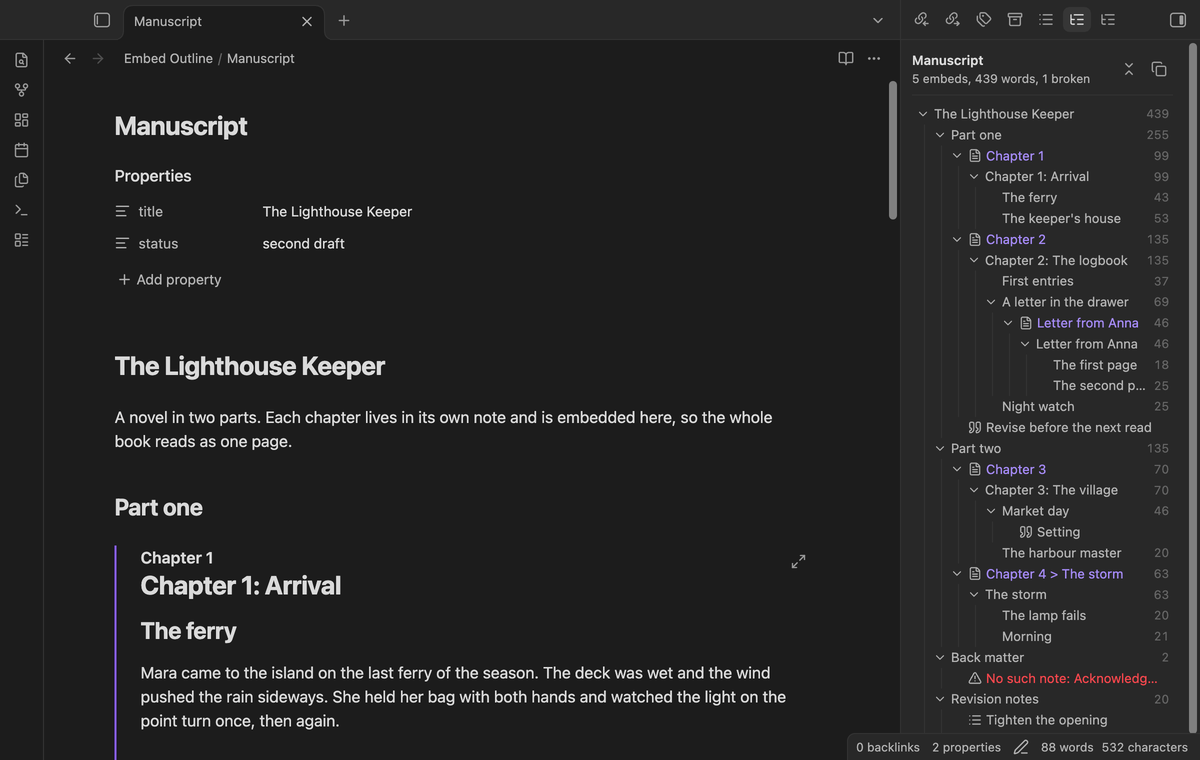The image size is (1200, 760).
Task: Collapse the Part one outline node
Action: click(940, 135)
